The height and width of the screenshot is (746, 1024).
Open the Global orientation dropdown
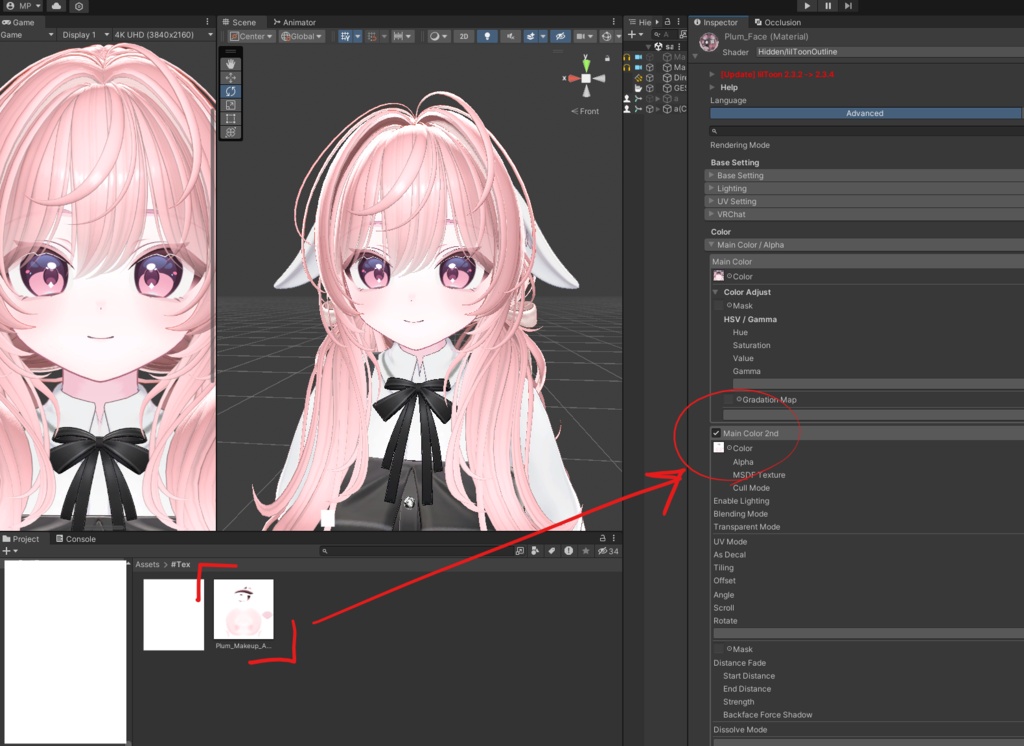[301, 37]
